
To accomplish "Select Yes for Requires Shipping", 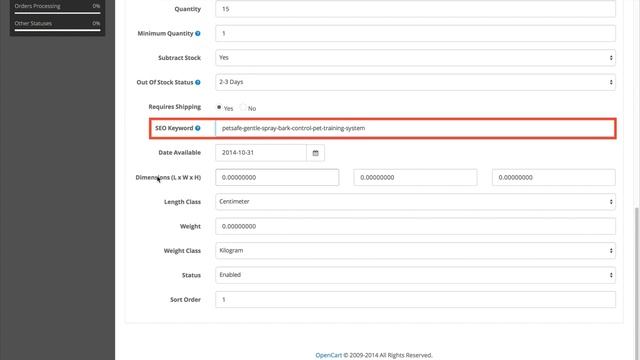I will tap(219, 107).
